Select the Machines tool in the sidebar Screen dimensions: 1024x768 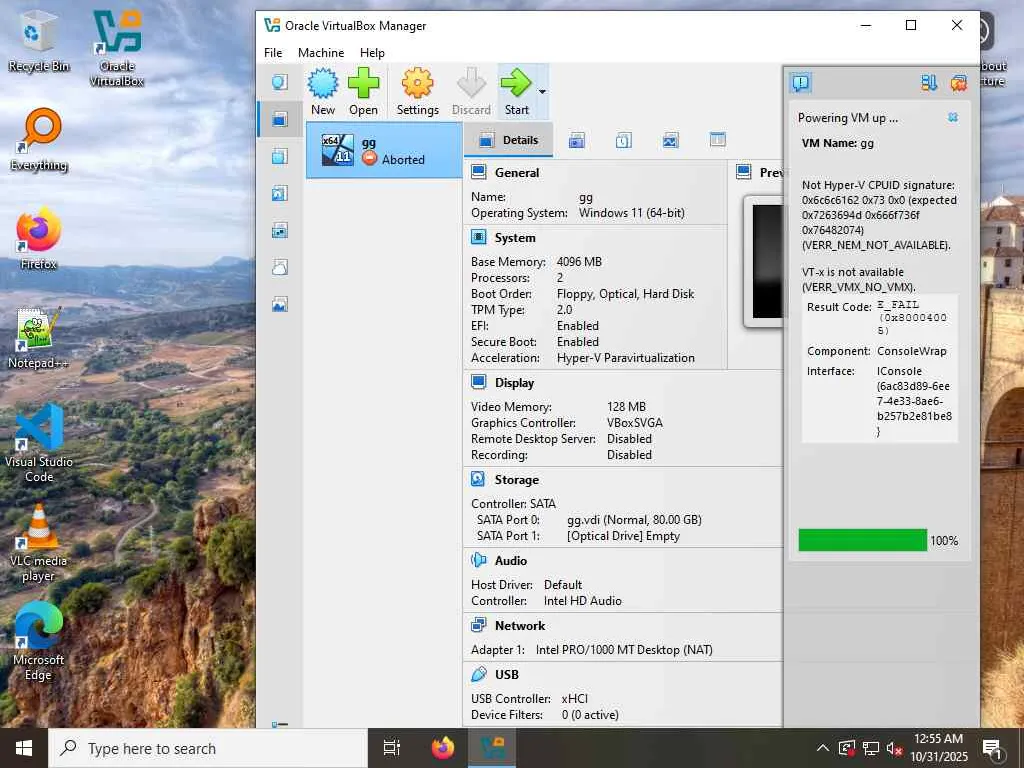point(280,119)
